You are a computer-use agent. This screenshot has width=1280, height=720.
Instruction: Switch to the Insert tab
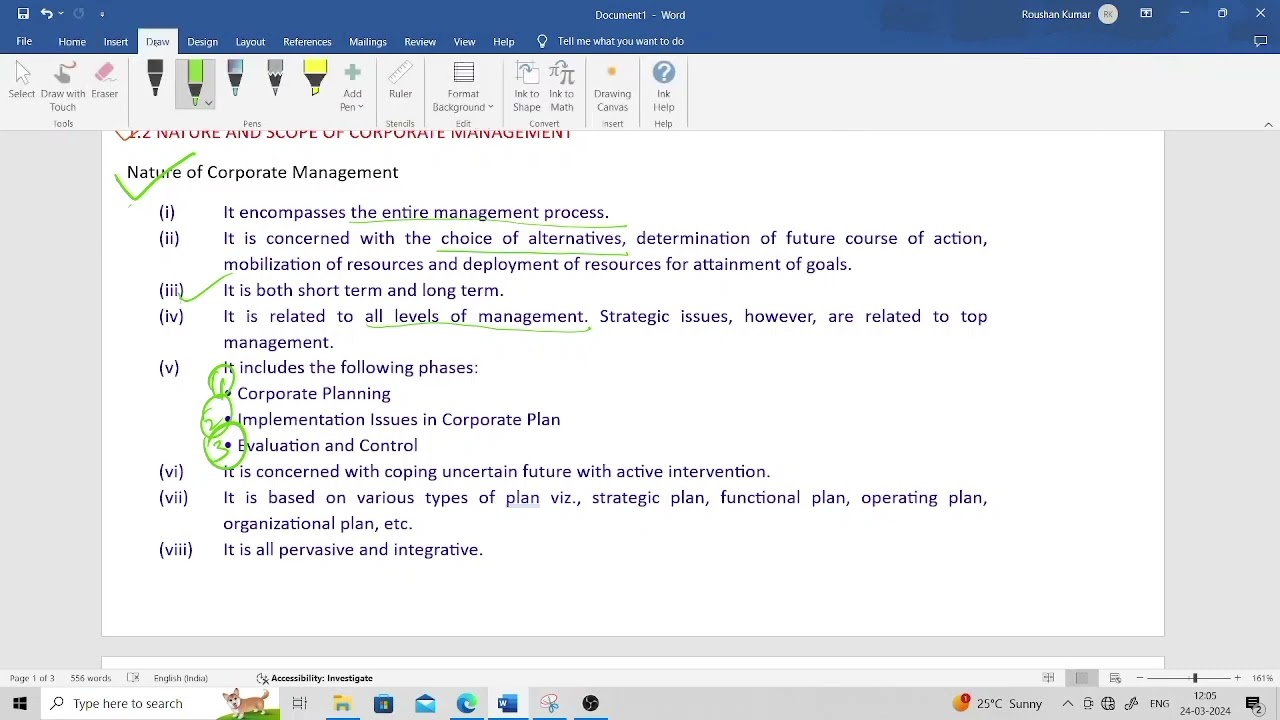[x=116, y=41]
